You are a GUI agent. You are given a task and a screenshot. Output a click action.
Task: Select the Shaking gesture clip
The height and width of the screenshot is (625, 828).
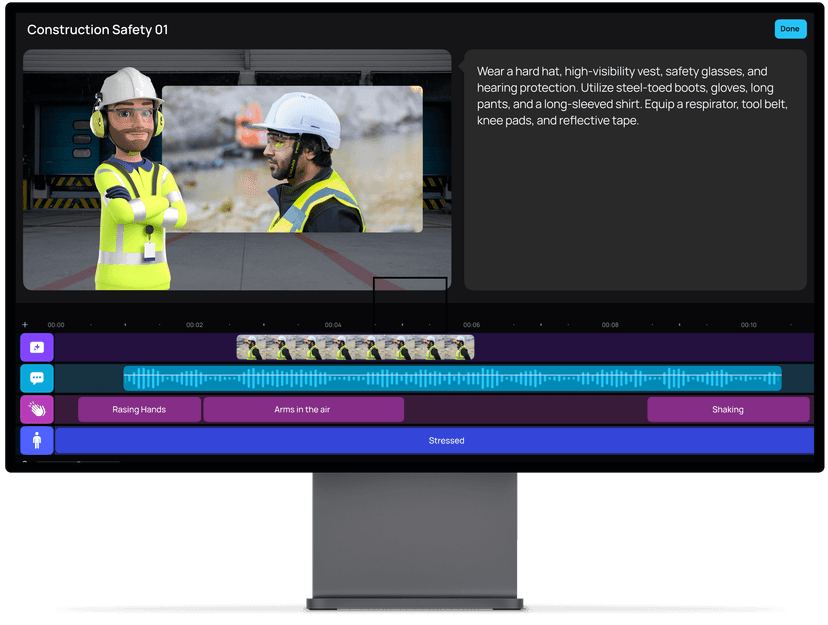[x=727, y=409]
